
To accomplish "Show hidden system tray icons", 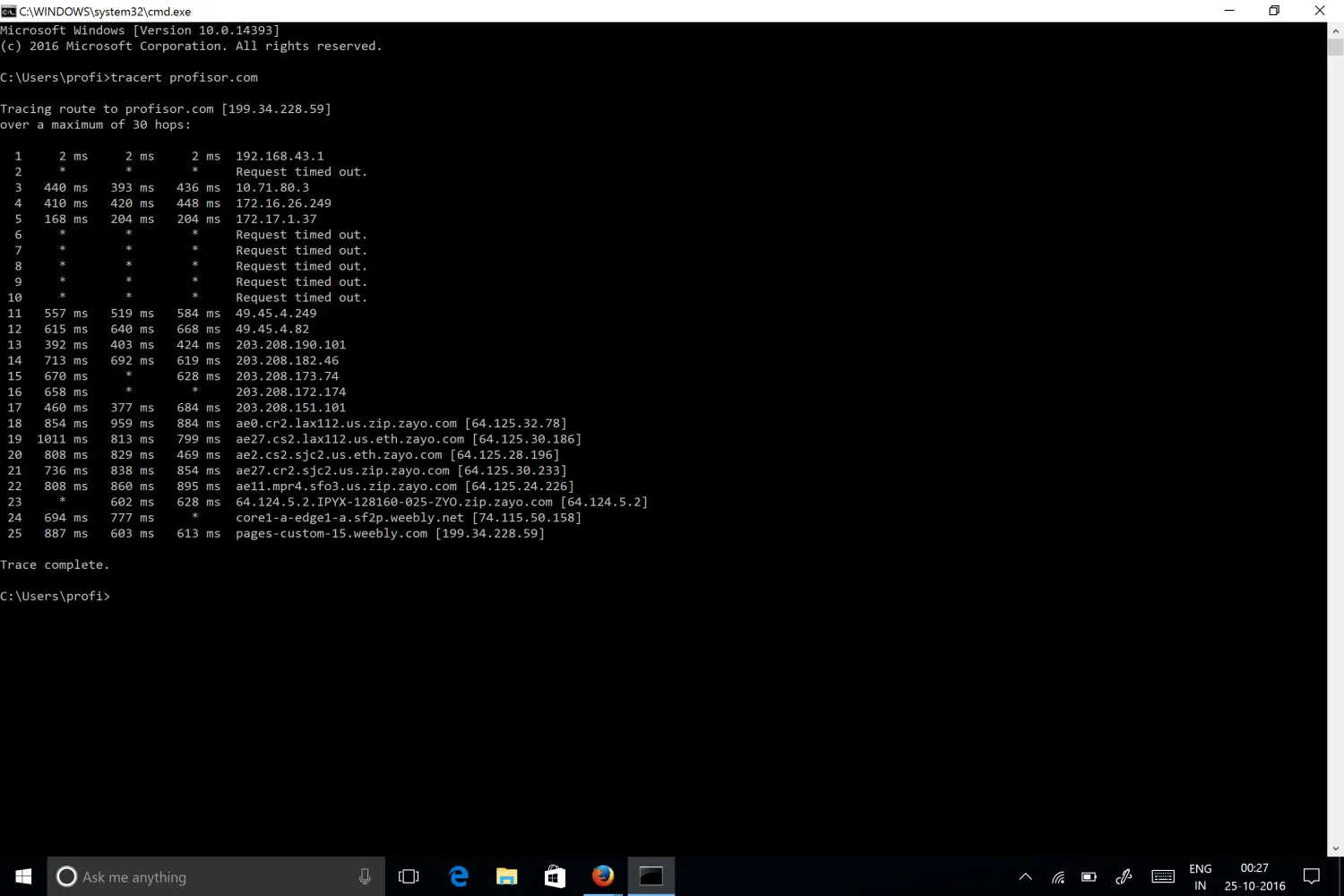I will (1026, 877).
